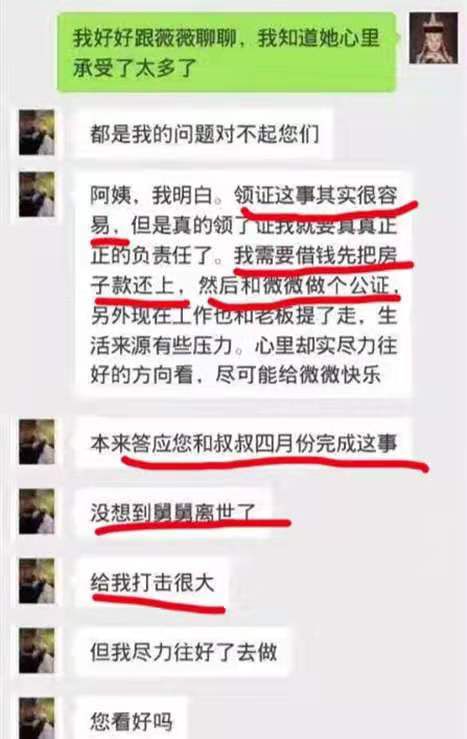
Task: Tap avatar beside the long '阿姨，我明白' message
Action: pos(37,195)
